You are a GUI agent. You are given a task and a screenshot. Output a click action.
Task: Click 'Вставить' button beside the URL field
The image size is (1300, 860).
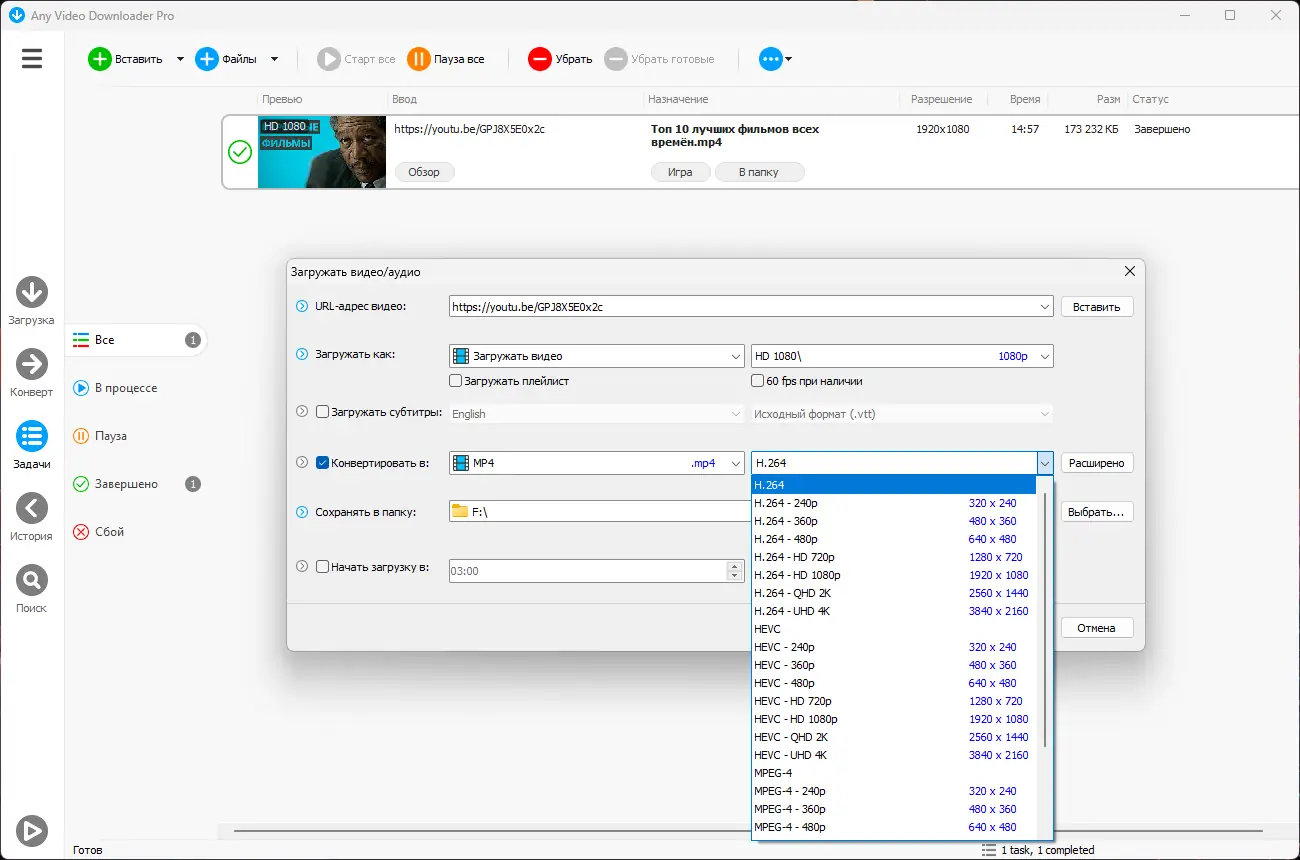point(1097,307)
